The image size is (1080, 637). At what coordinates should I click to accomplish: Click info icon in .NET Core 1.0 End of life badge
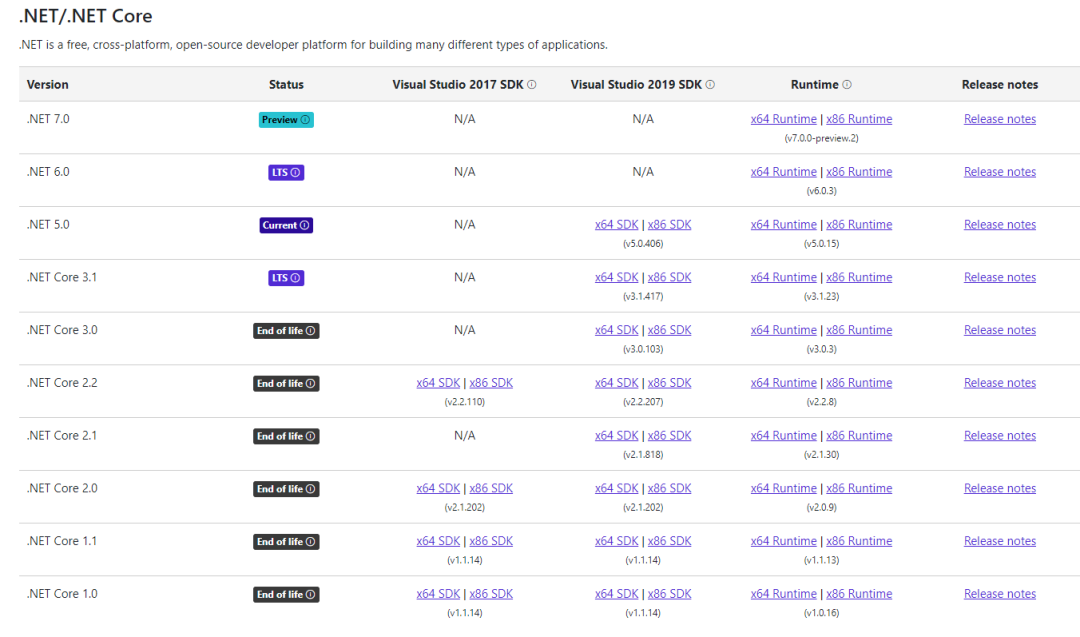(x=311, y=594)
